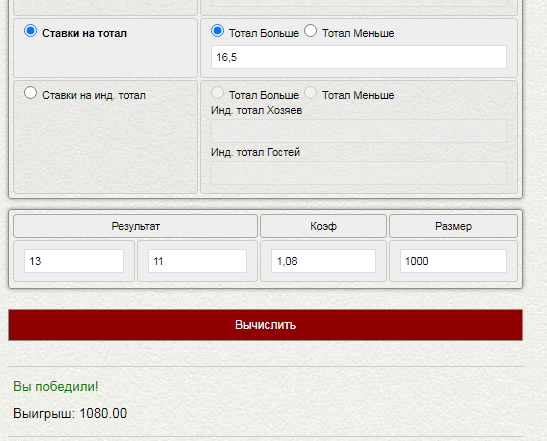547x441 pixels.
Task: Click the 'Размер' field showing 1000
Action: 453,261
